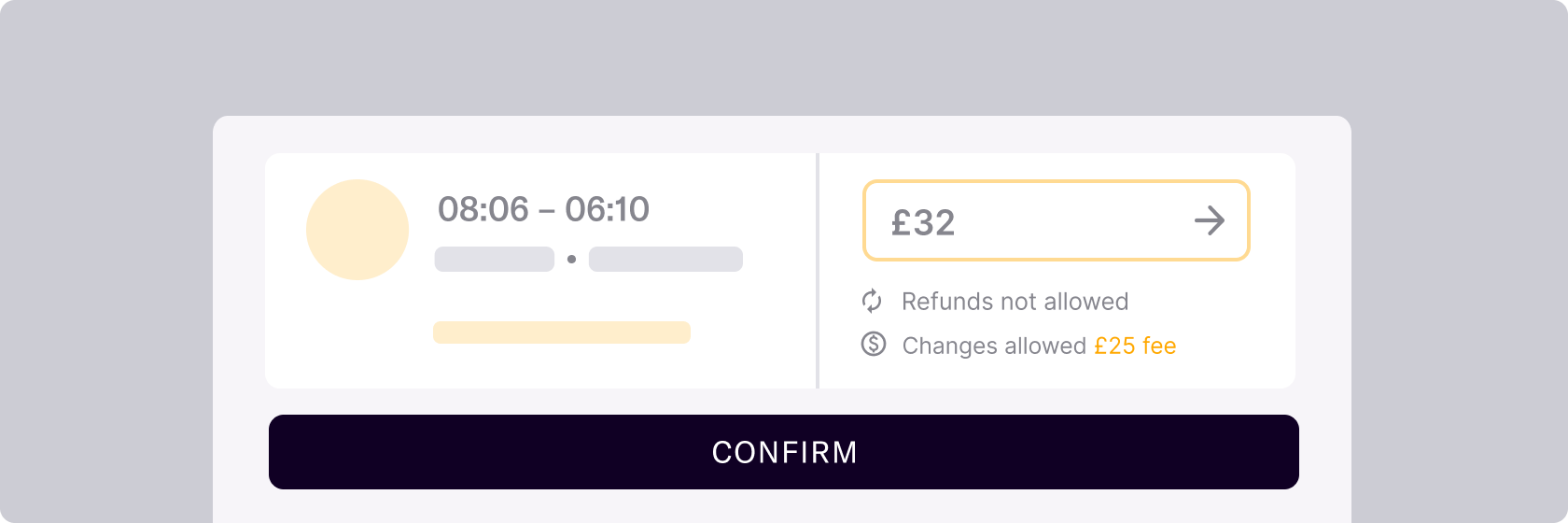Click the yellow circular airline logo placeholder
Viewport: 1568px width, 523px height.
coord(357,230)
